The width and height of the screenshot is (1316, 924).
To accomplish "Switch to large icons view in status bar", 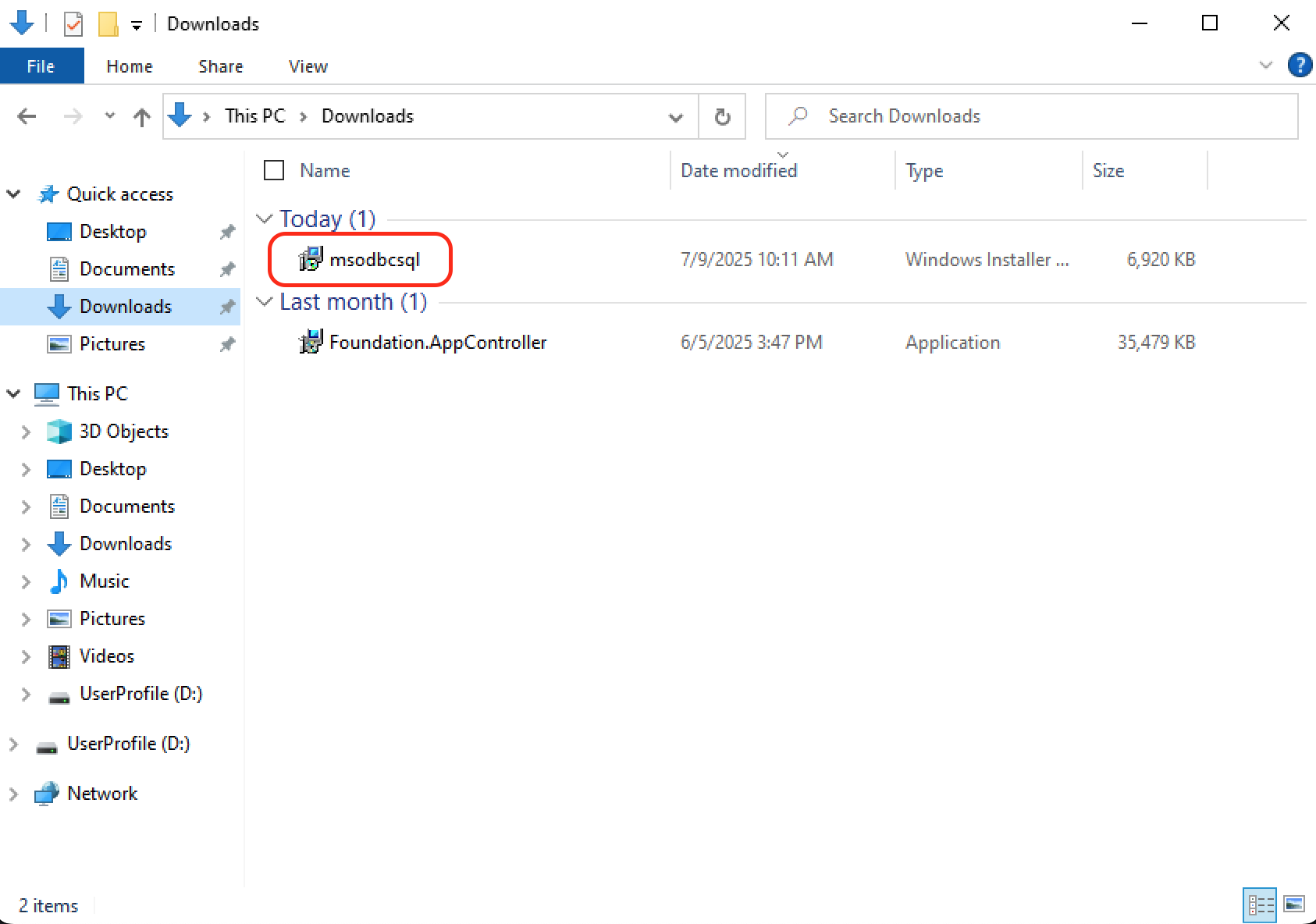I will pyautogui.click(x=1294, y=904).
